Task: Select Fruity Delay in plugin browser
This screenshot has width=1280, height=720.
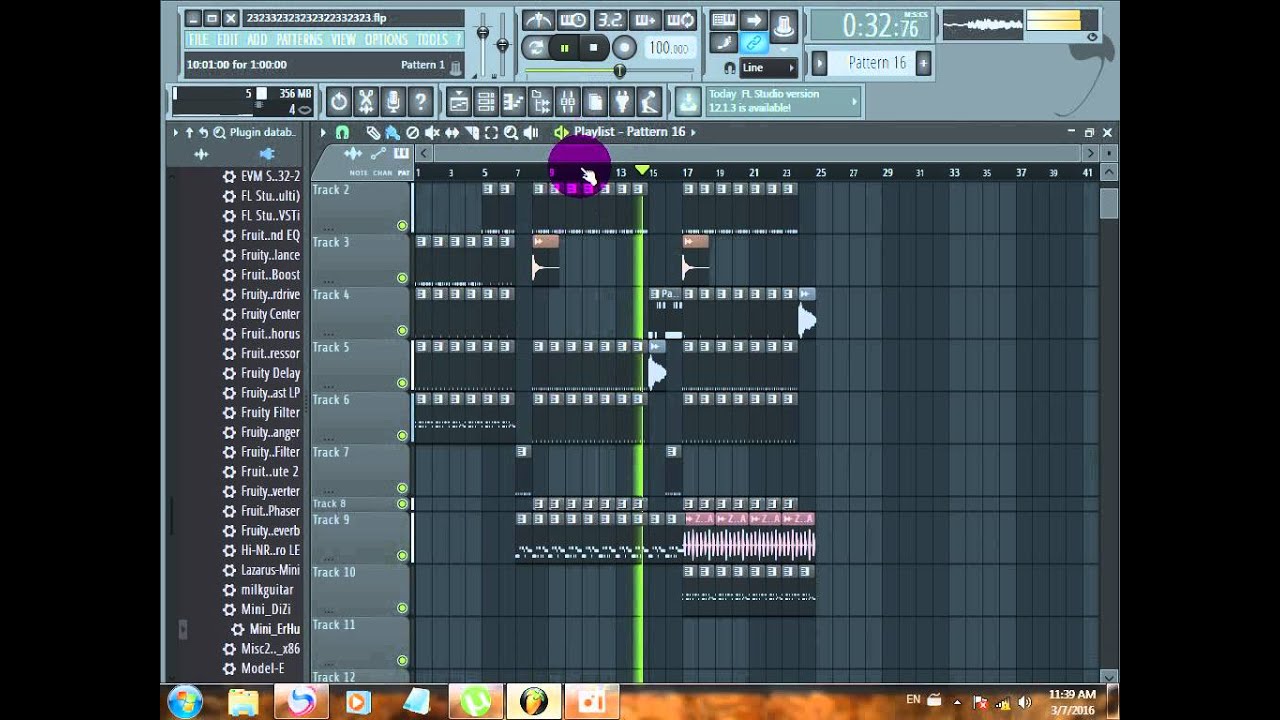Action: pos(270,373)
